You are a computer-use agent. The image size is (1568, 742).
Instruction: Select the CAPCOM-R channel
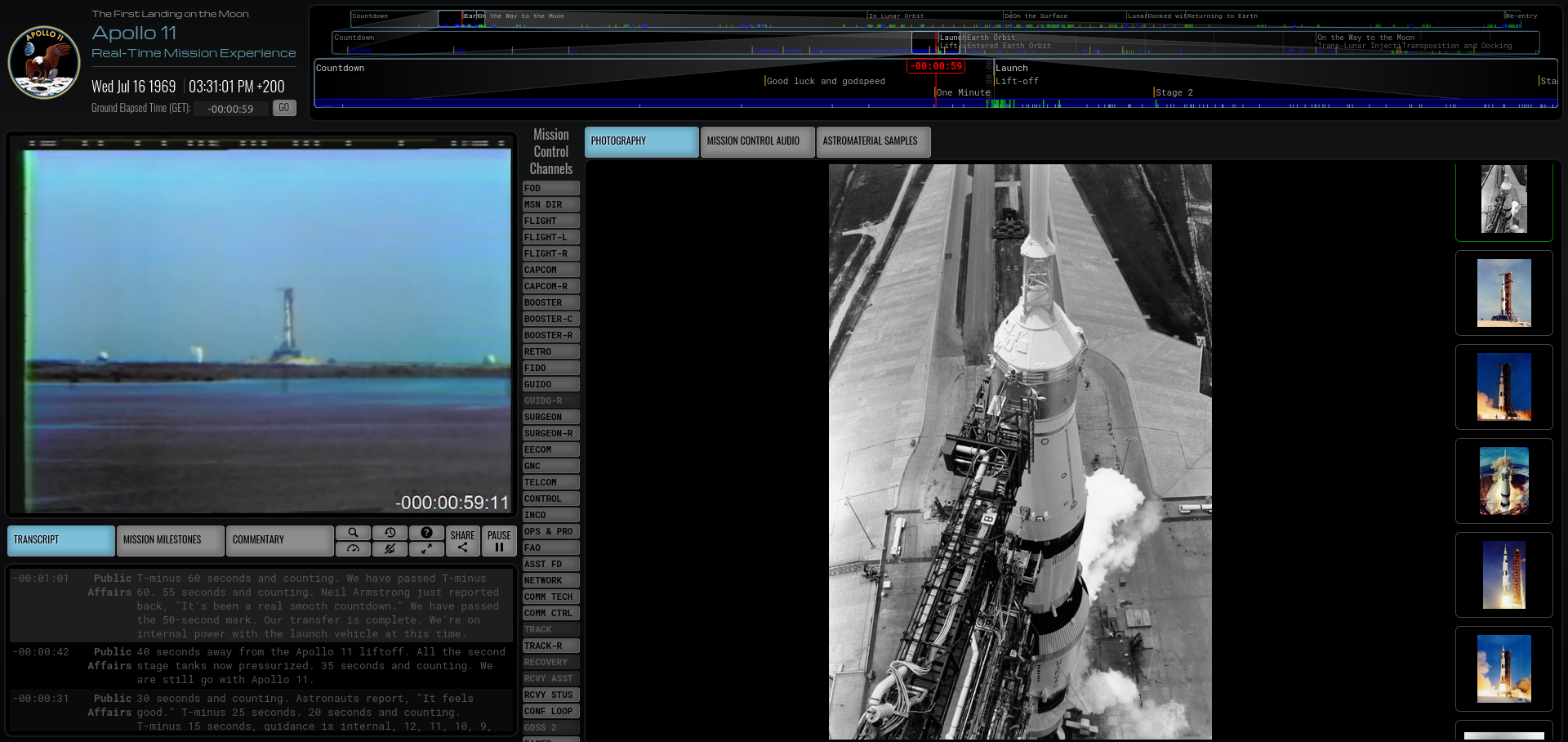click(x=551, y=286)
